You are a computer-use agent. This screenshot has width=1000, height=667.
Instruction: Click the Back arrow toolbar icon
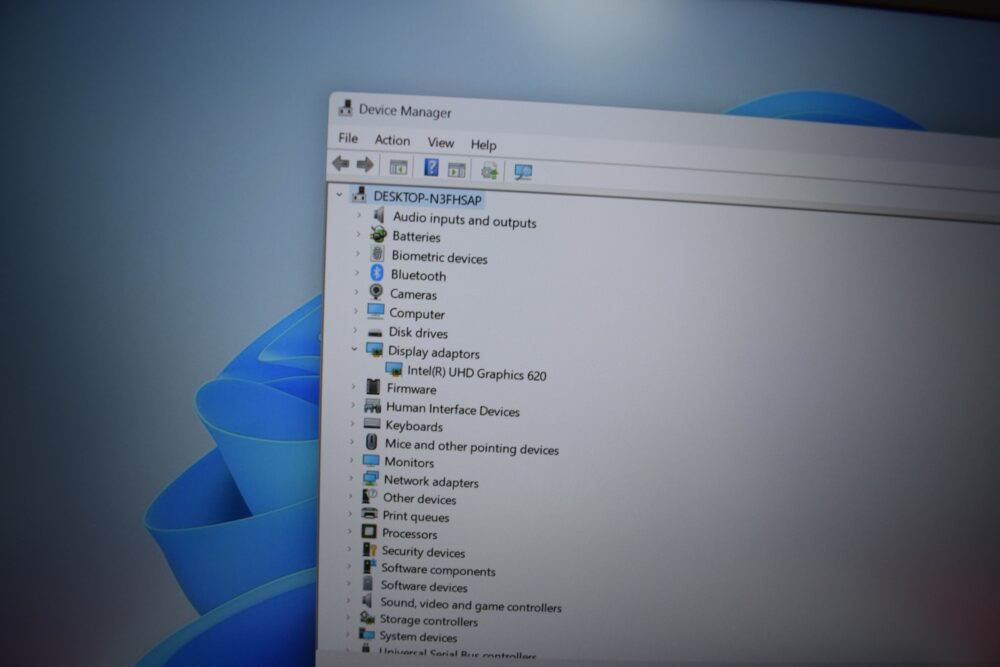pyautogui.click(x=341, y=164)
